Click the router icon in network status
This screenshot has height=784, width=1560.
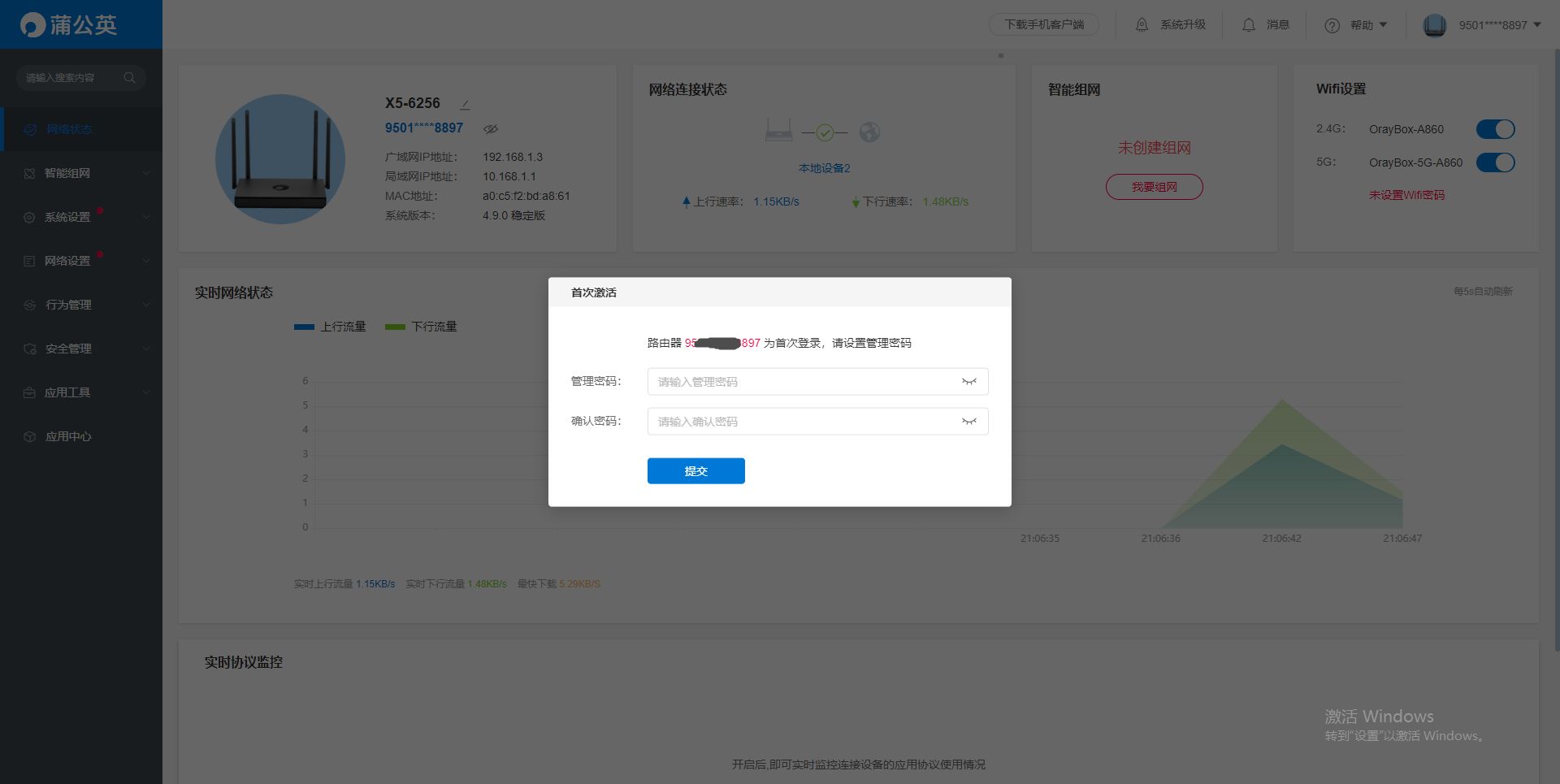coord(778,131)
